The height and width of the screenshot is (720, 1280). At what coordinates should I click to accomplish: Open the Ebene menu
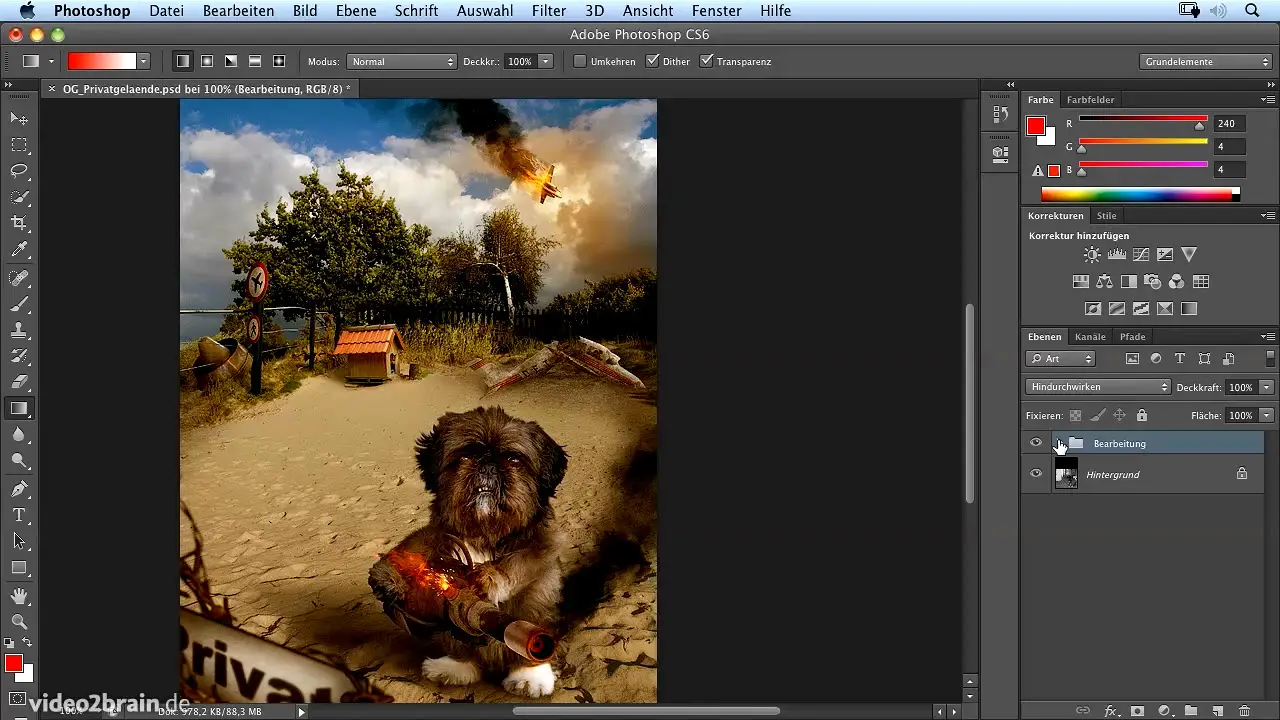coord(356,11)
